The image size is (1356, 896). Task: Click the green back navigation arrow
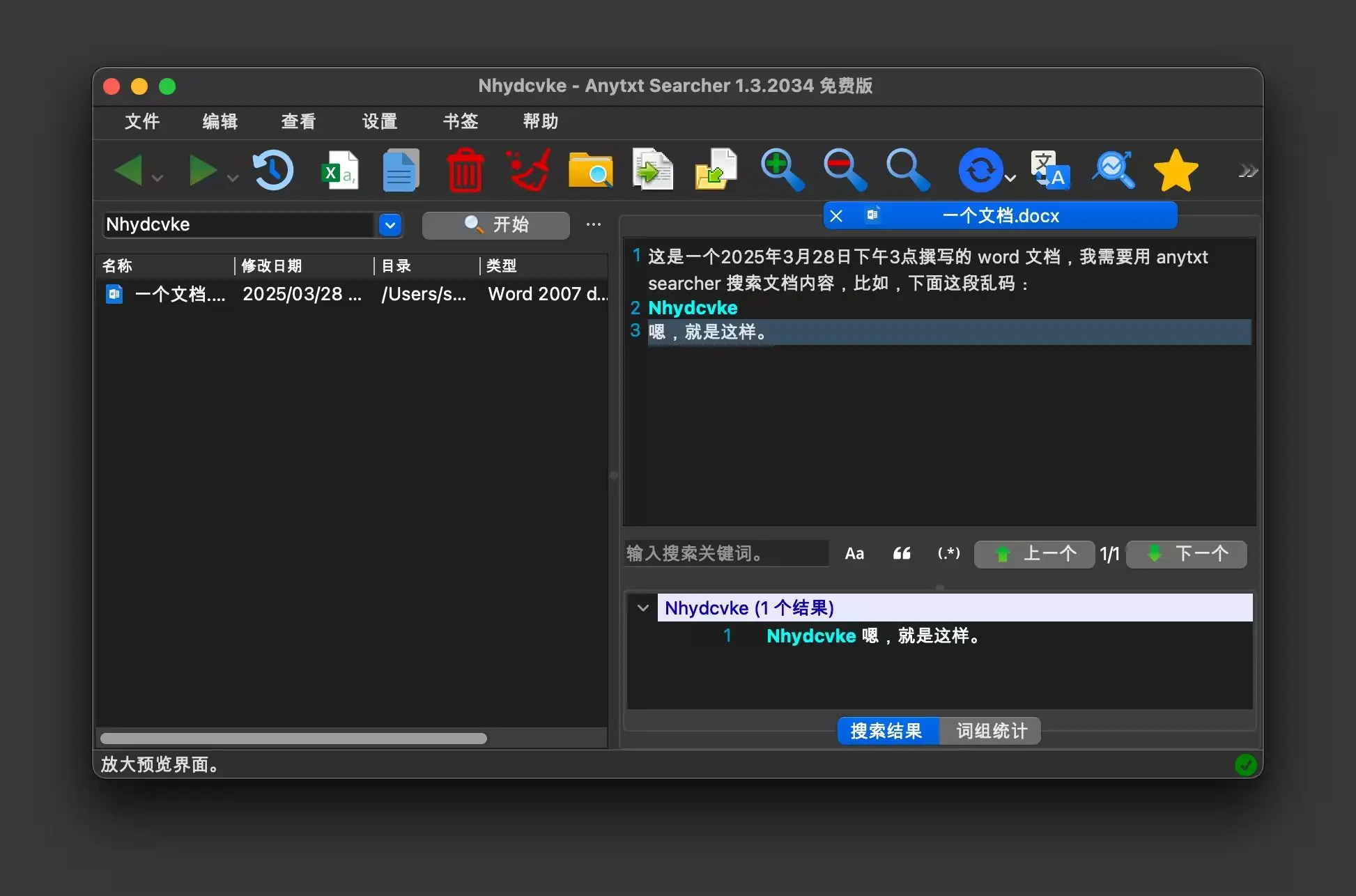point(130,170)
